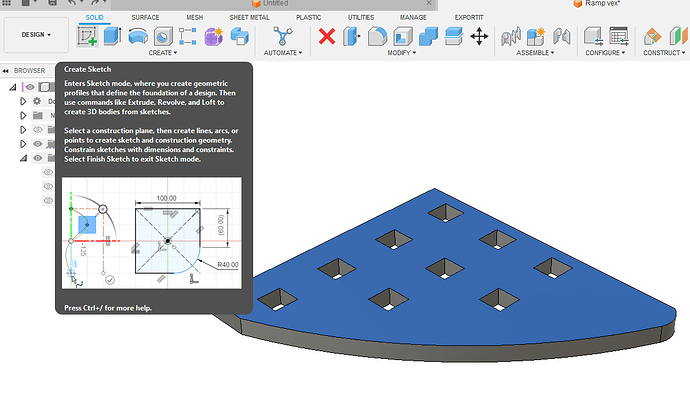Expand the CREATE menu dropdown

[x=163, y=53]
